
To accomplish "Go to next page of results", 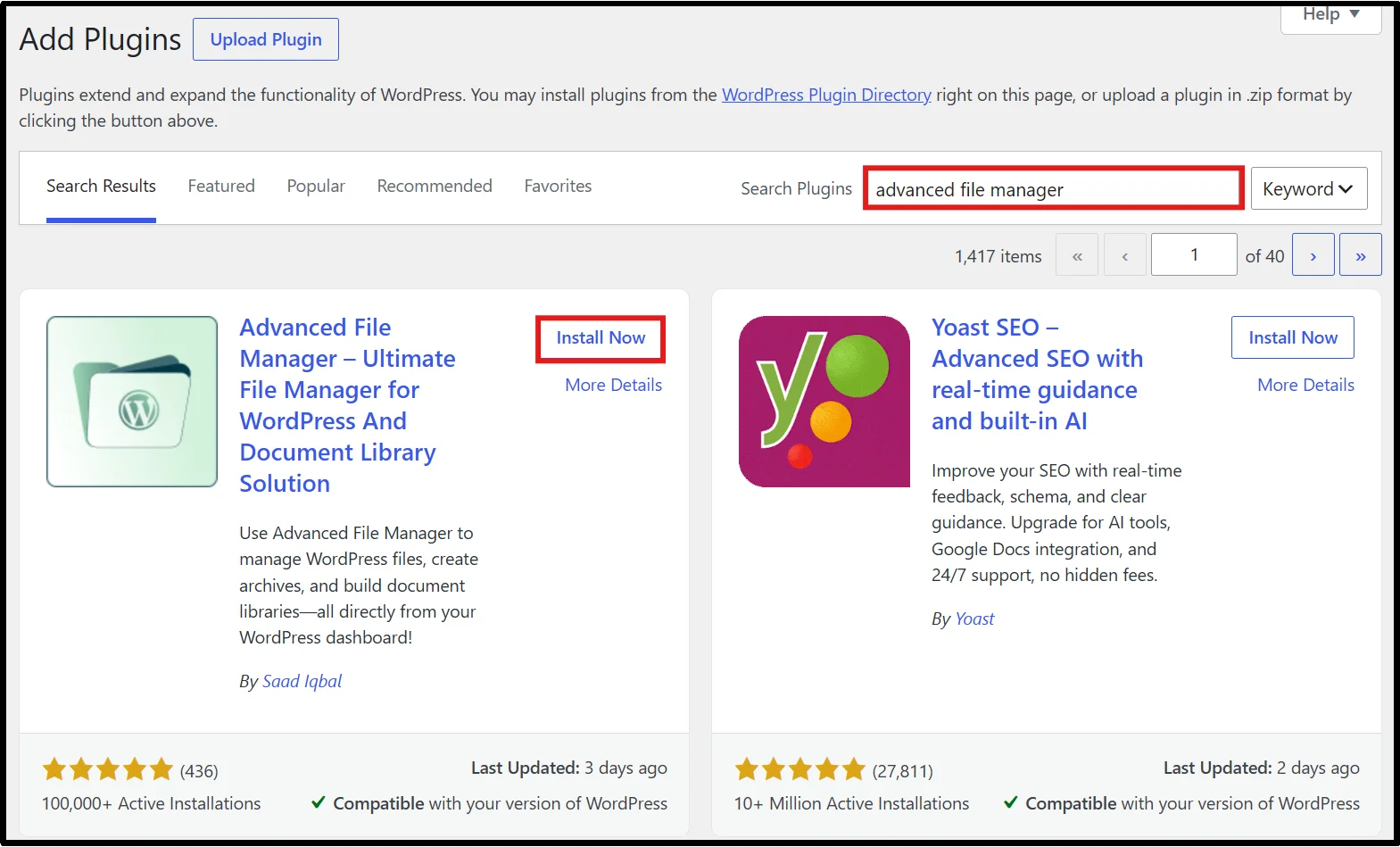I will tap(1313, 255).
